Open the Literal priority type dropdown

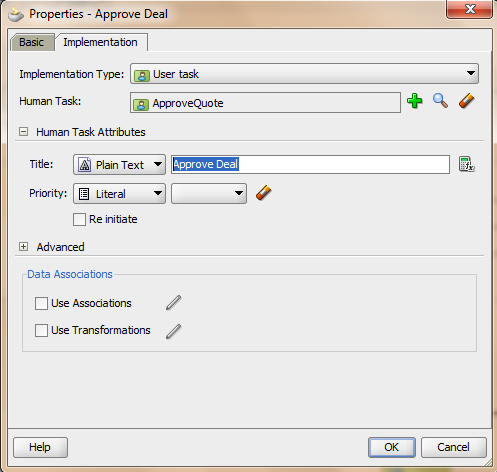pyautogui.click(x=119, y=193)
